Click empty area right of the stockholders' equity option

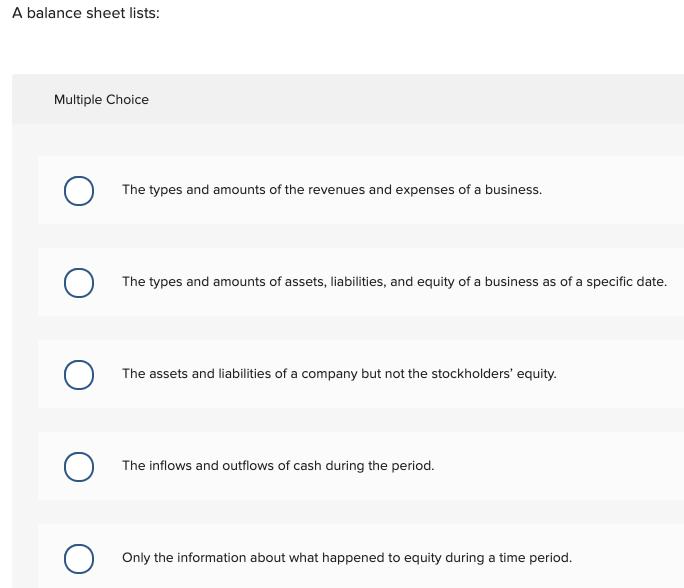[x=620, y=374]
